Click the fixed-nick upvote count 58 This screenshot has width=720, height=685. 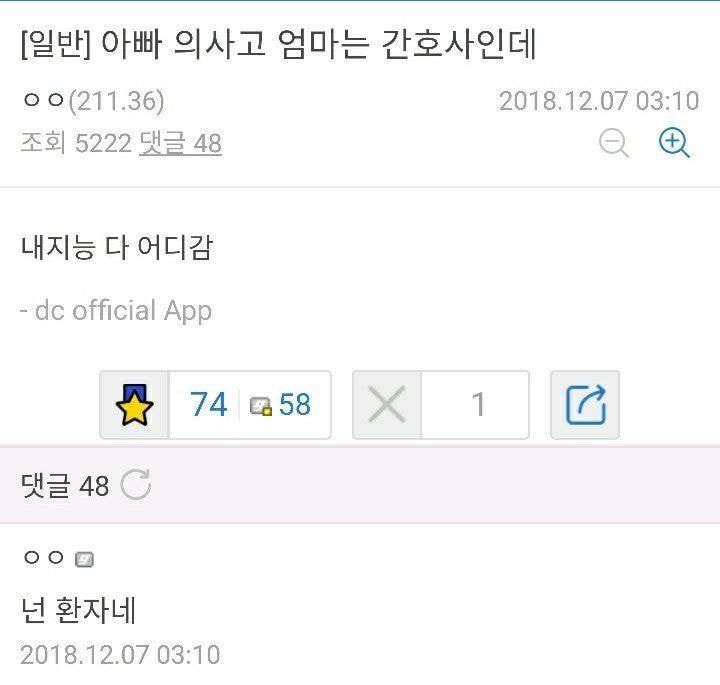coord(295,404)
